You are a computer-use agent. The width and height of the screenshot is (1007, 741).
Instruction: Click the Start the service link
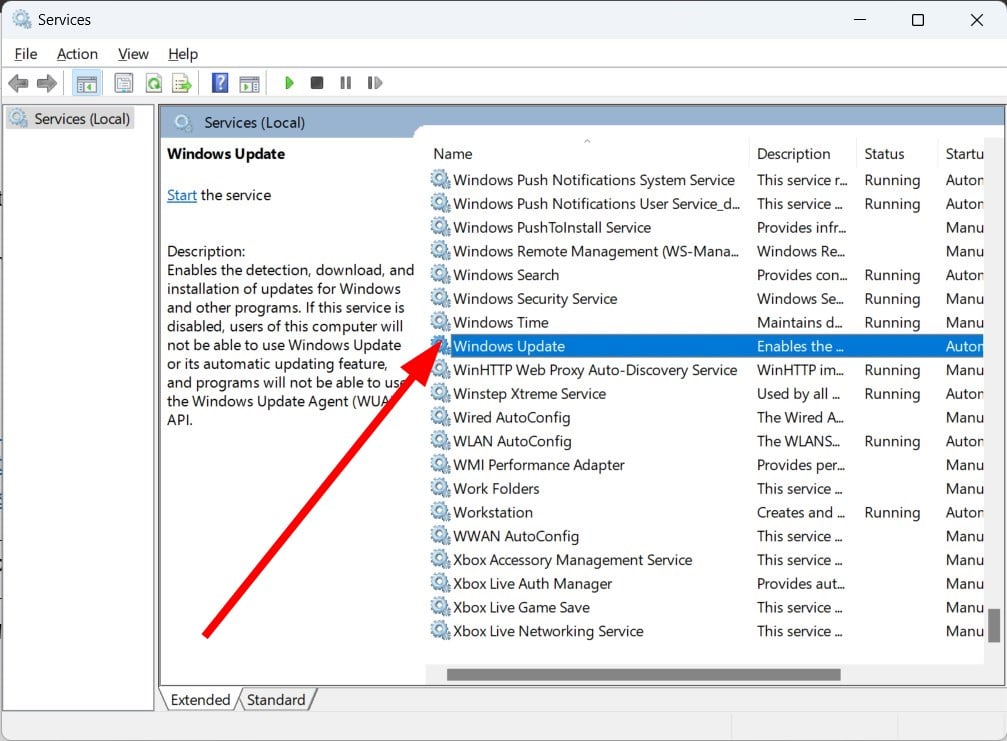coord(182,195)
